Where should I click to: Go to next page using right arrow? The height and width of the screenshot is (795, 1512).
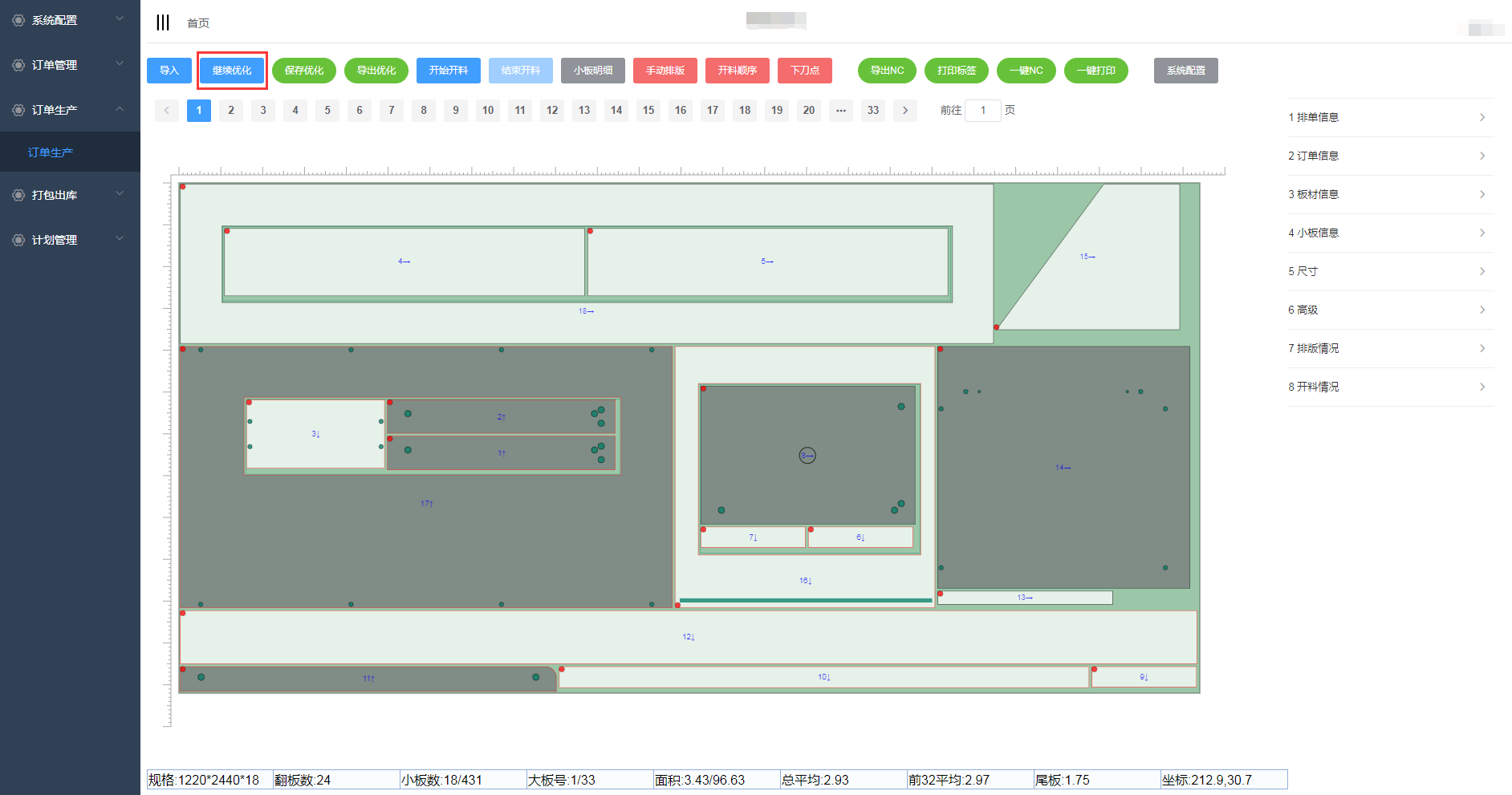pos(905,111)
